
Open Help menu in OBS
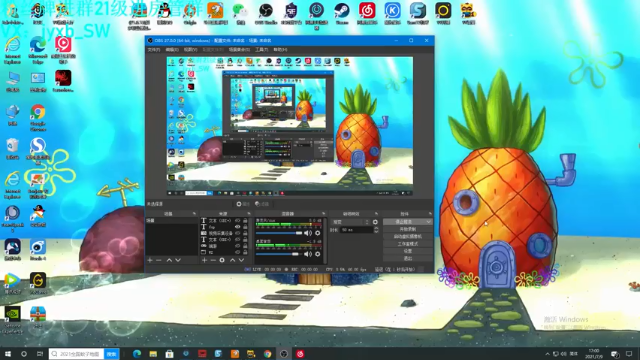(280, 50)
